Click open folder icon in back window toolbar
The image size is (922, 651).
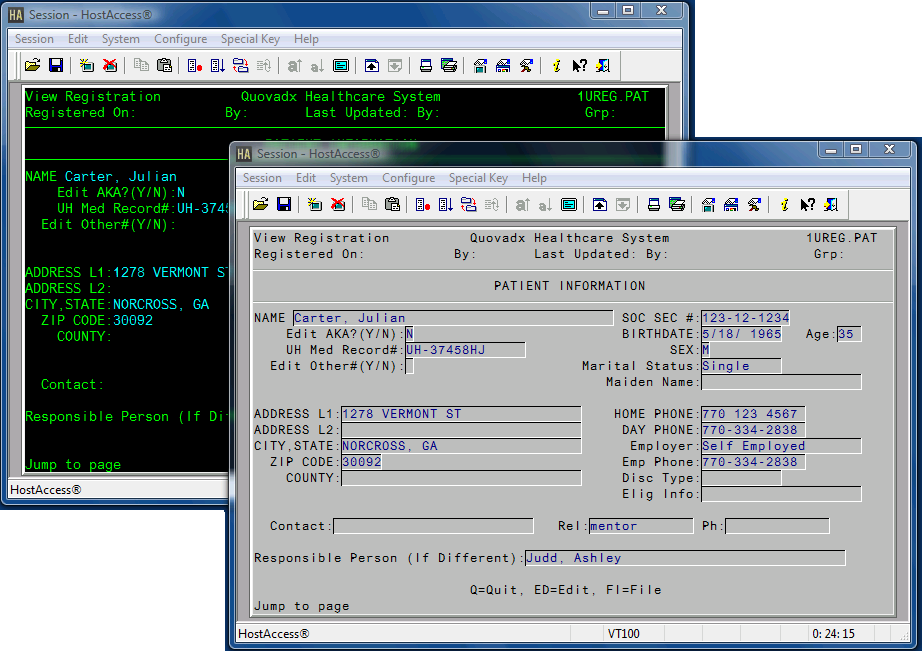click(32, 65)
